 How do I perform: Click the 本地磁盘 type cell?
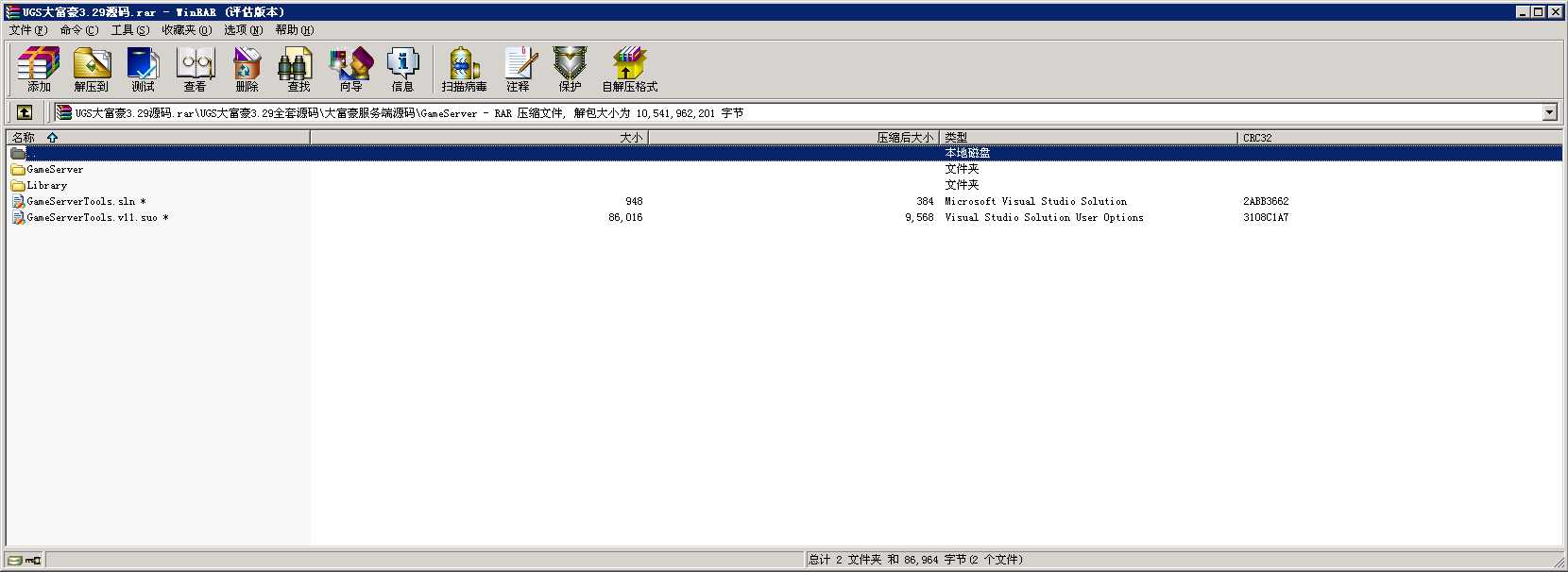967,153
